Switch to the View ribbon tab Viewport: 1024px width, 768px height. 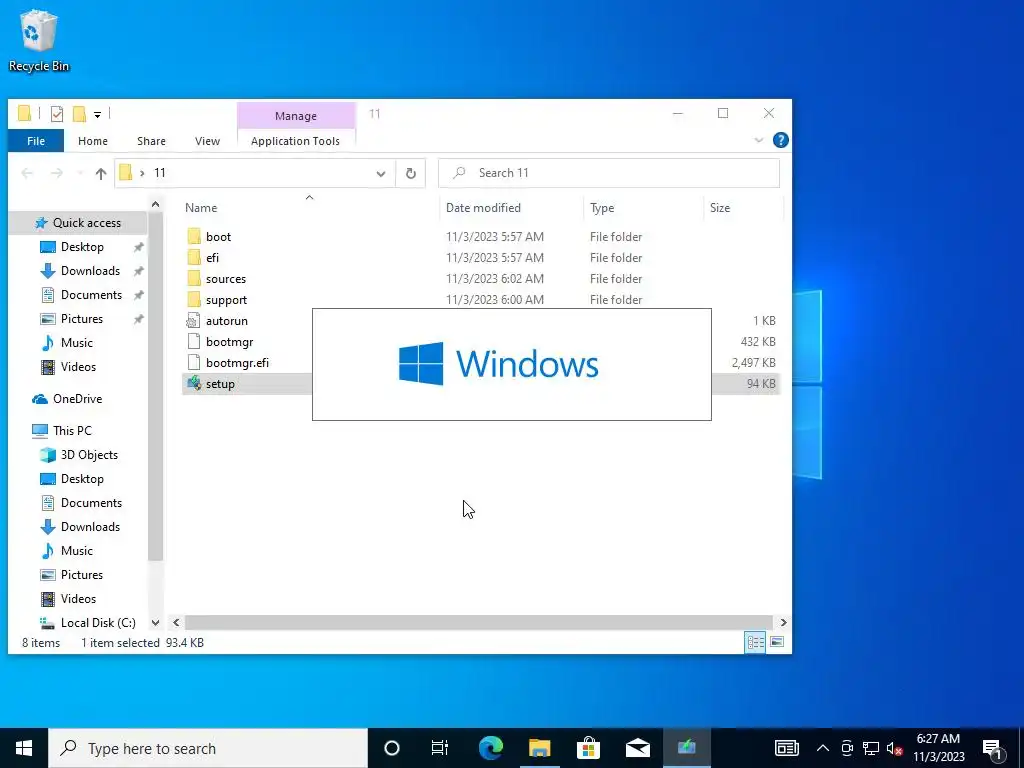[x=208, y=141]
